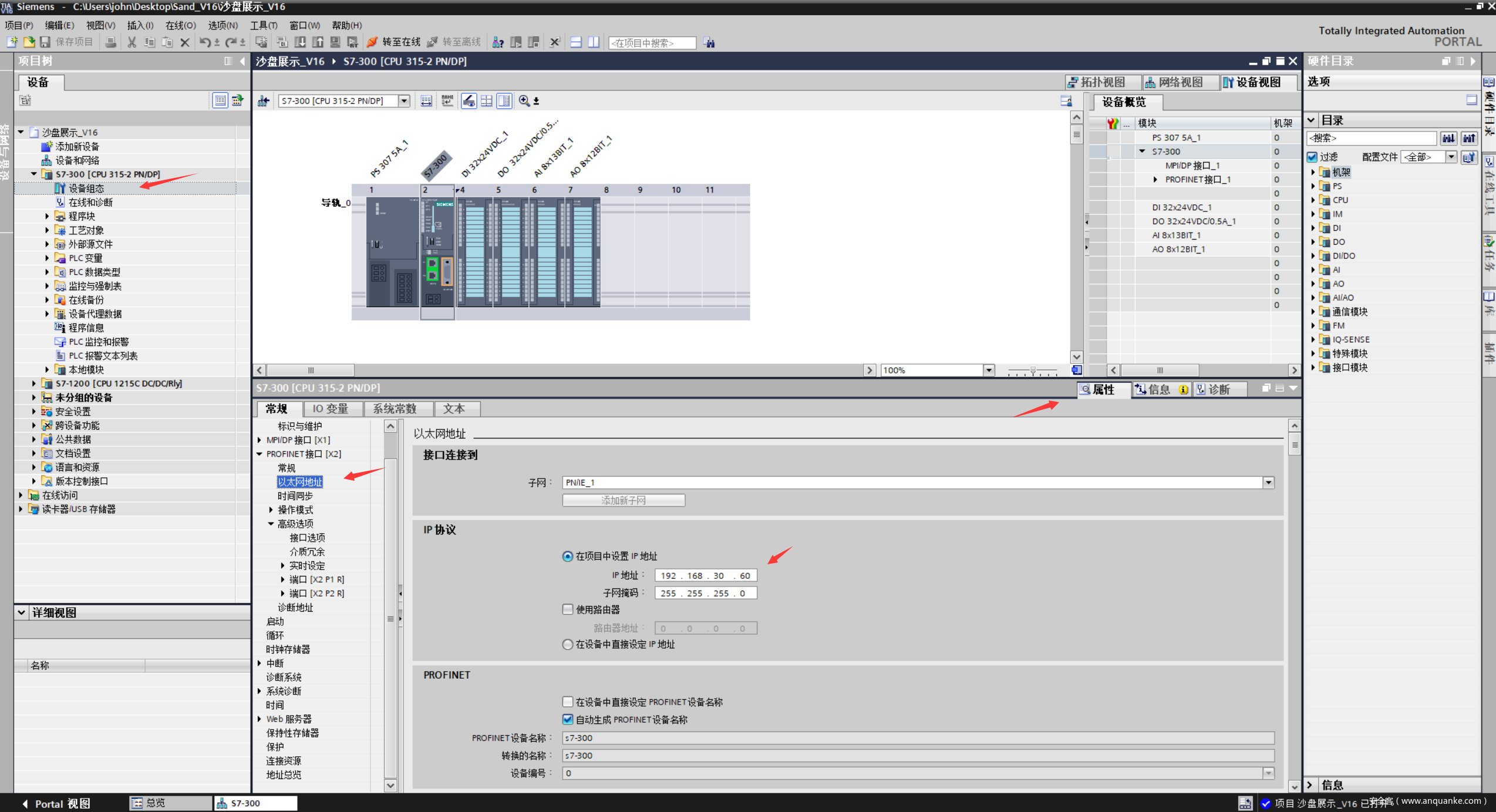Click the Cut scissors icon
The height and width of the screenshot is (812, 1496).
tap(132, 42)
